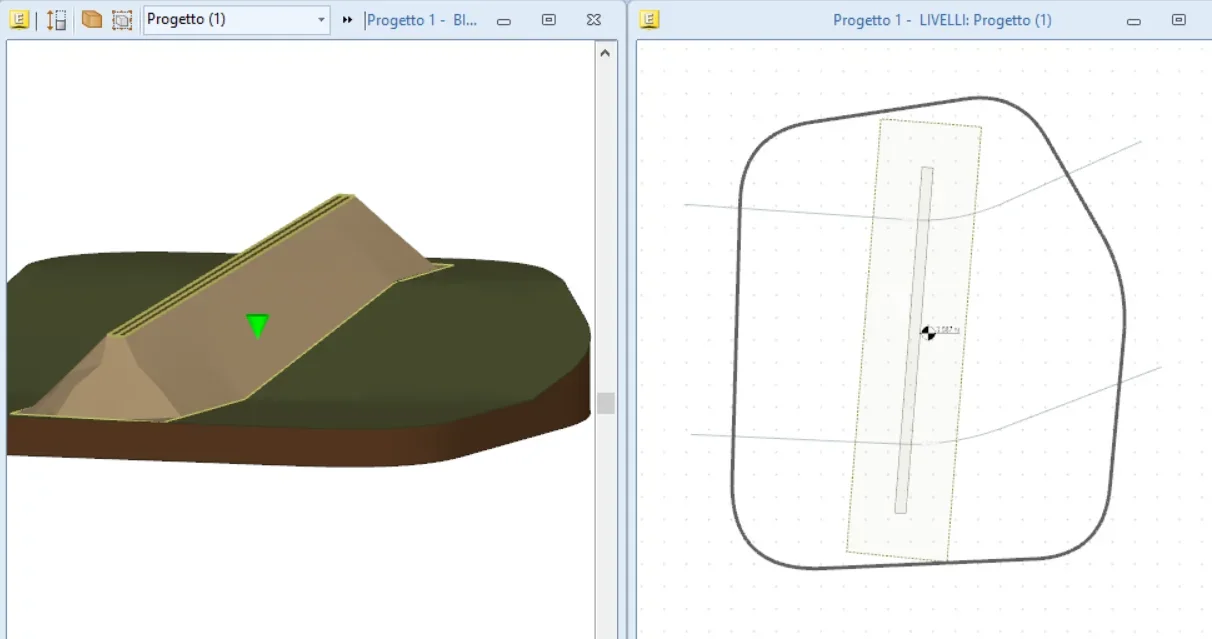Maximize the LIVELLI plan window
The width and height of the screenshot is (1212, 639).
[1178, 20]
